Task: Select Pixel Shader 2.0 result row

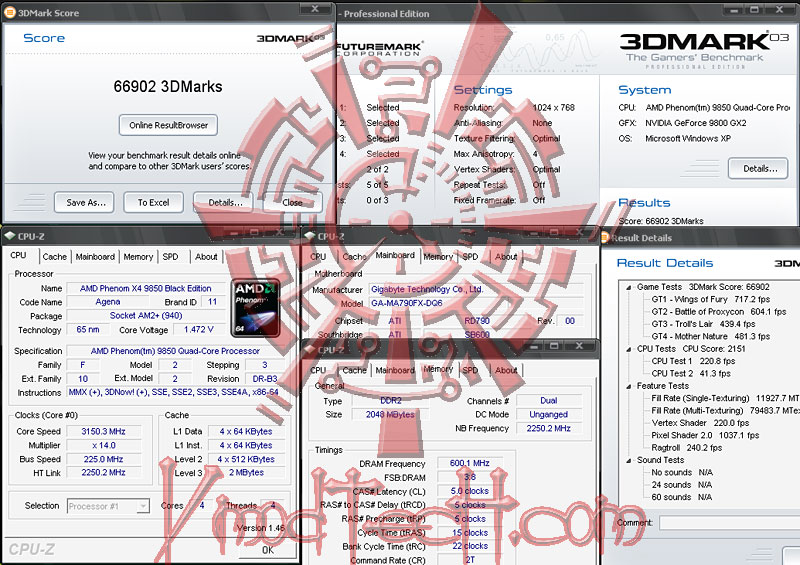Action: pos(705,435)
